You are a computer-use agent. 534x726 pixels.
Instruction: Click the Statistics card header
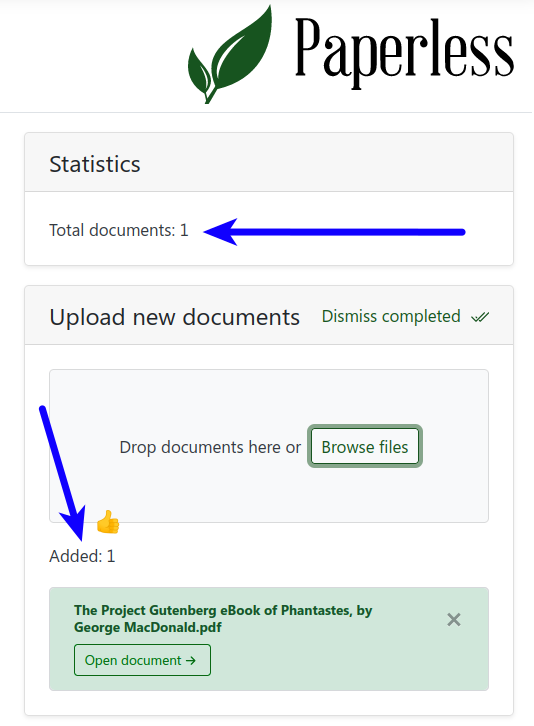[x=269, y=163]
